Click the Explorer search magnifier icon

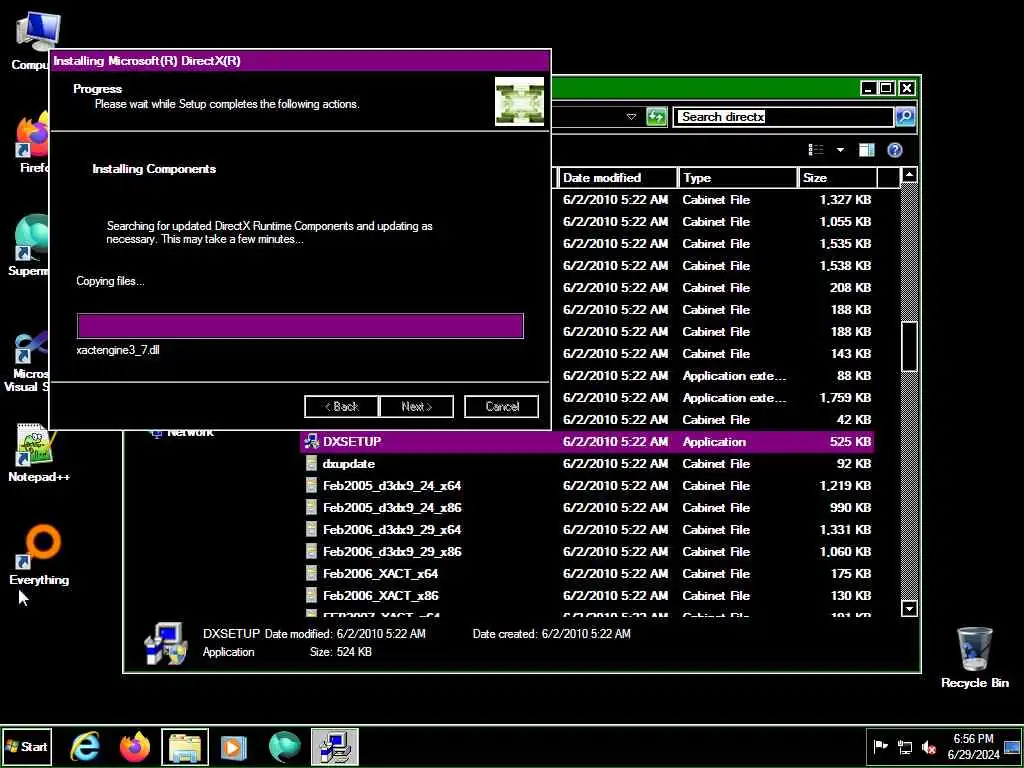(905, 117)
